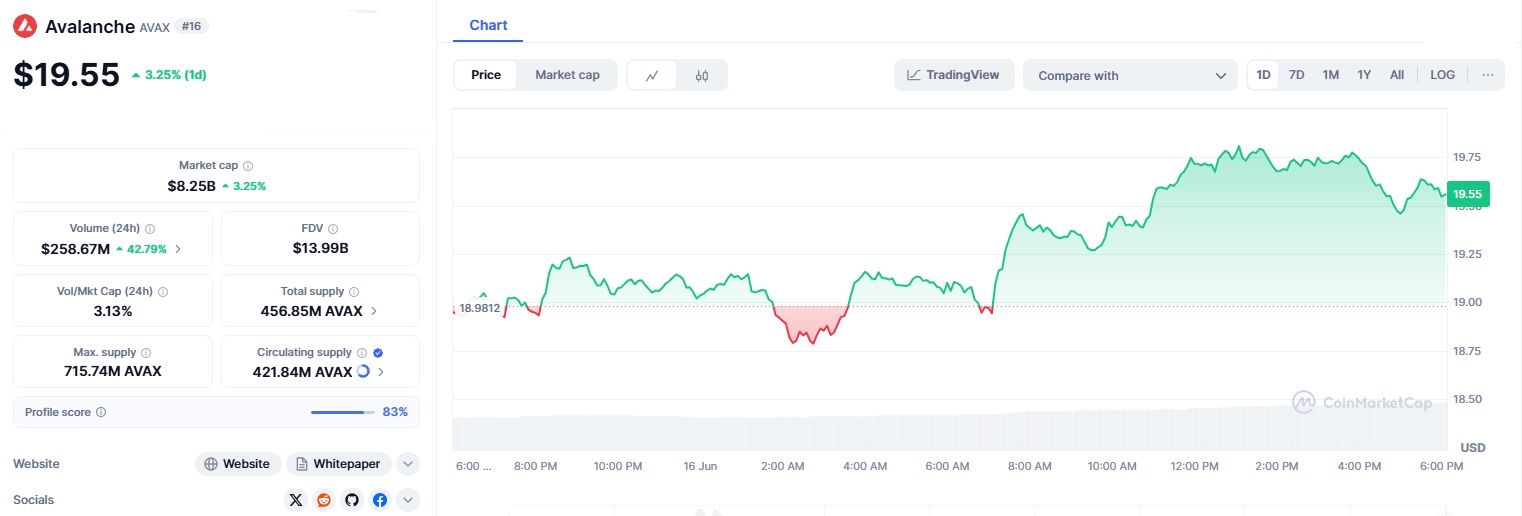Click the Market cap info icon
Screen dimensions: 1522x516
248,166
